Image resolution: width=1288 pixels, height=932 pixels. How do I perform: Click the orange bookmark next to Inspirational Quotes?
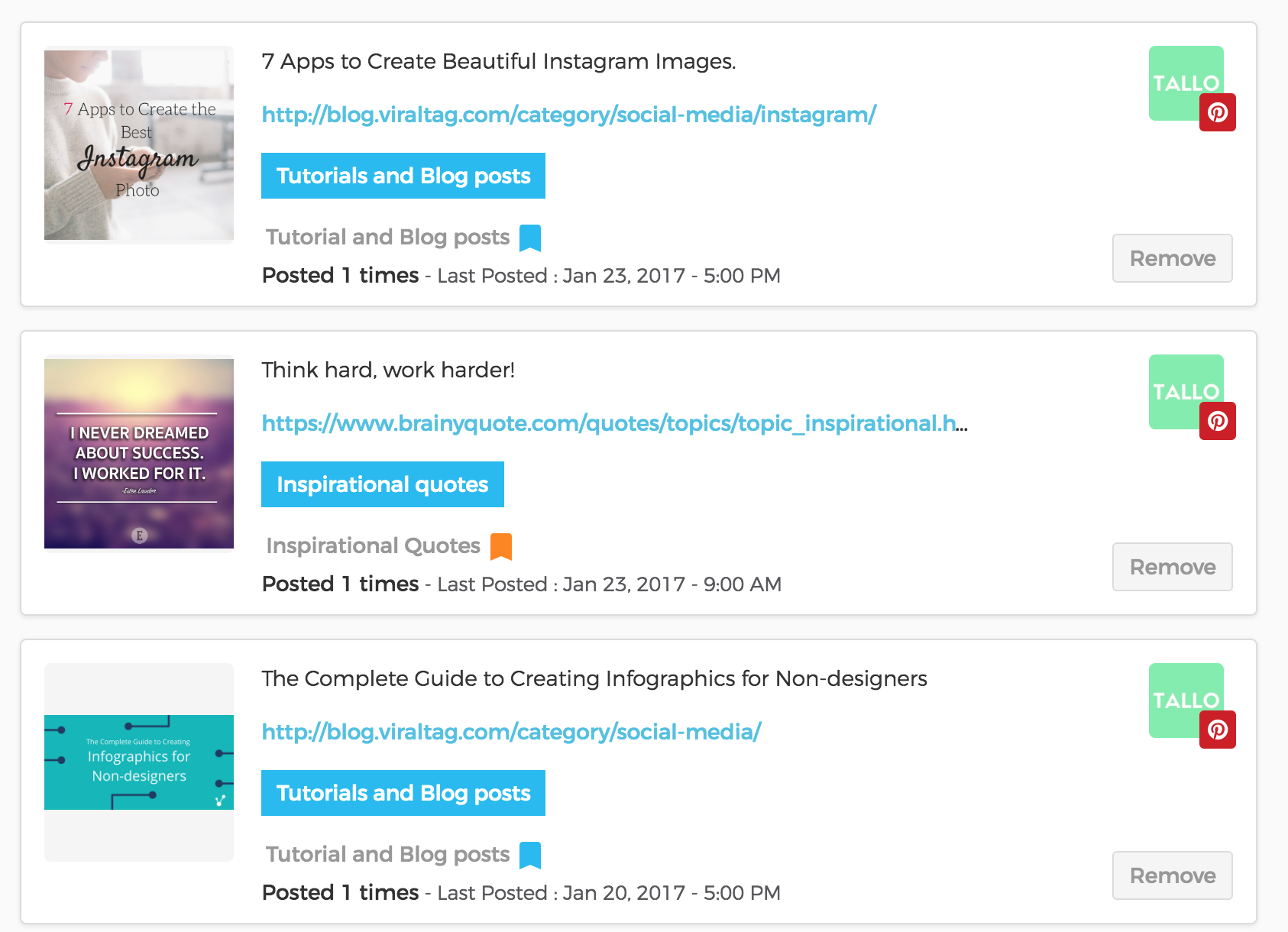pyautogui.click(x=501, y=546)
